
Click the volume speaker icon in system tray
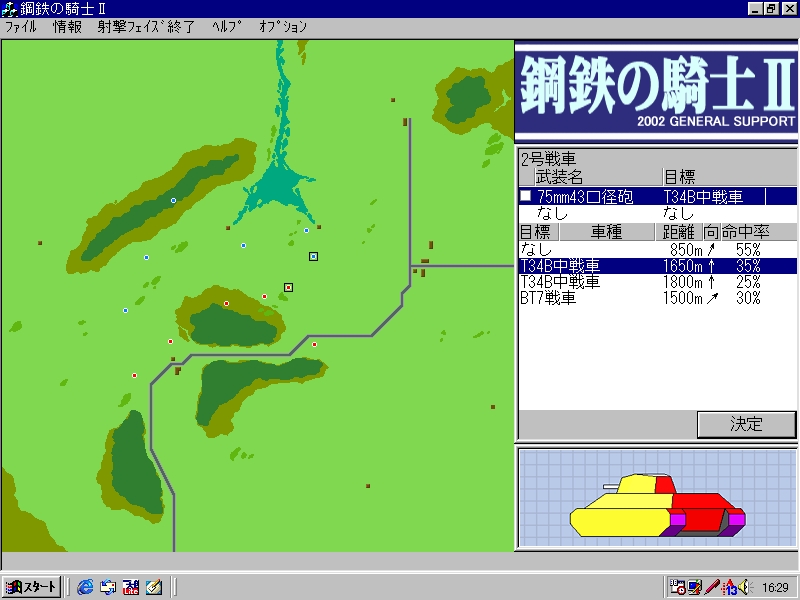coord(744,586)
